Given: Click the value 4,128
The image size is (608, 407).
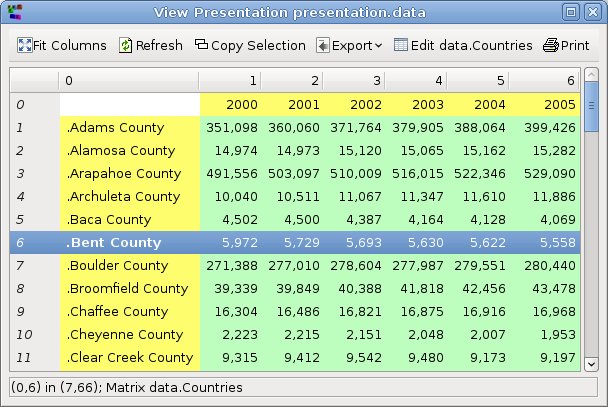Looking at the screenshot, I should (488, 219).
